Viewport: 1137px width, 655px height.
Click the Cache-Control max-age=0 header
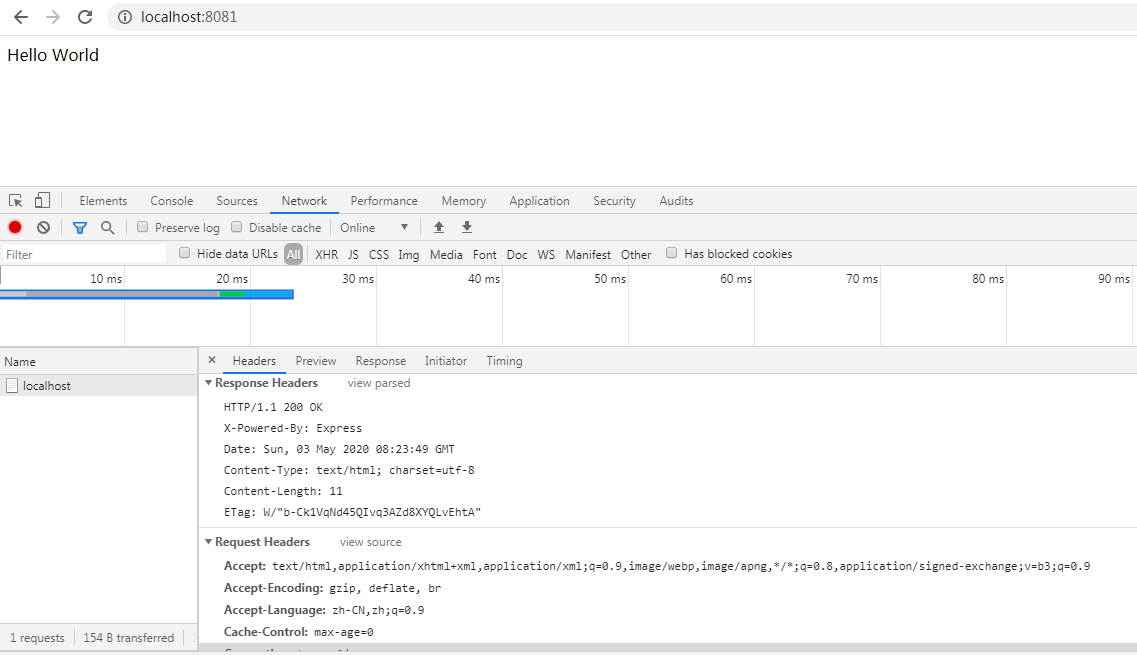(299, 632)
